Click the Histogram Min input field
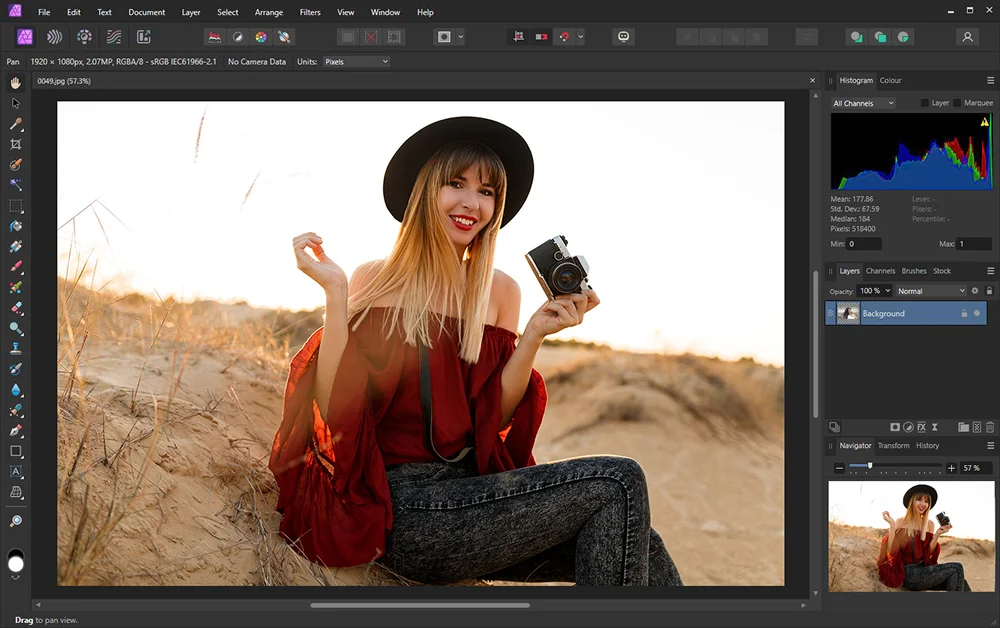Image resolution: width=1000 pixels, height=628 pixels. pos(864,244)
